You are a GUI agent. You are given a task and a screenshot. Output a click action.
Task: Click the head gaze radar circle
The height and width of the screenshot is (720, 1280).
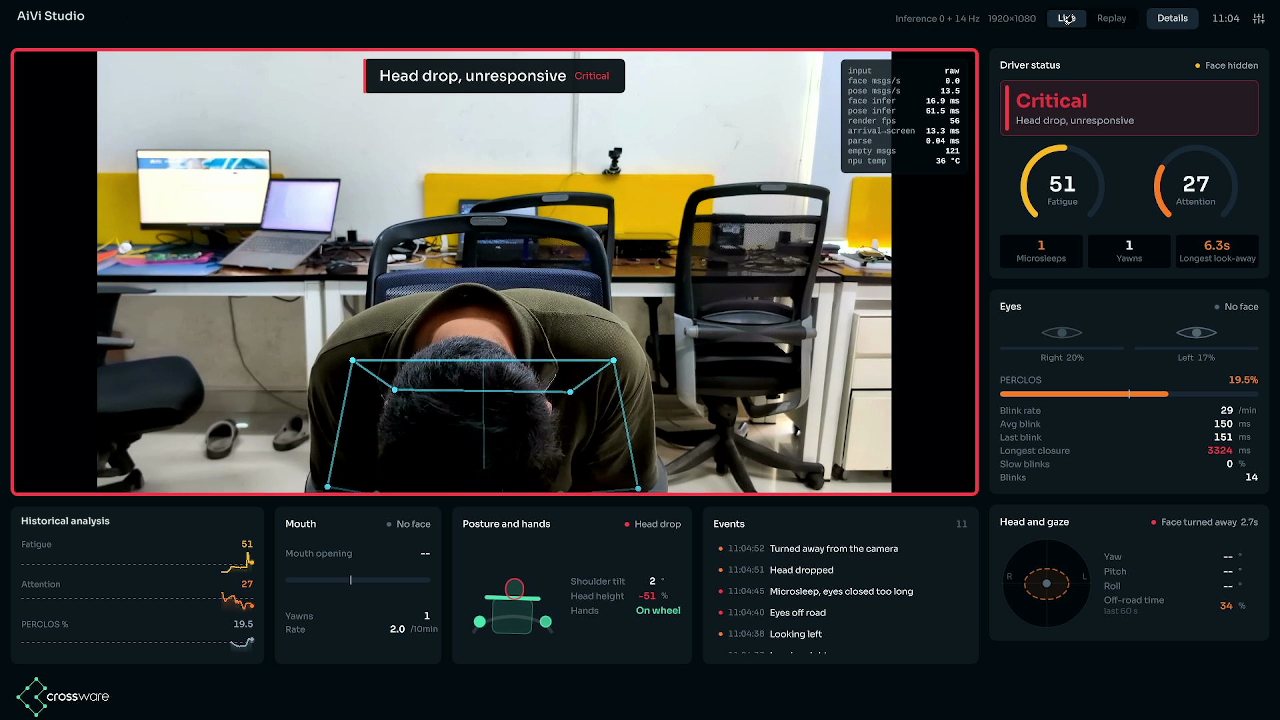pos(1047,583)
